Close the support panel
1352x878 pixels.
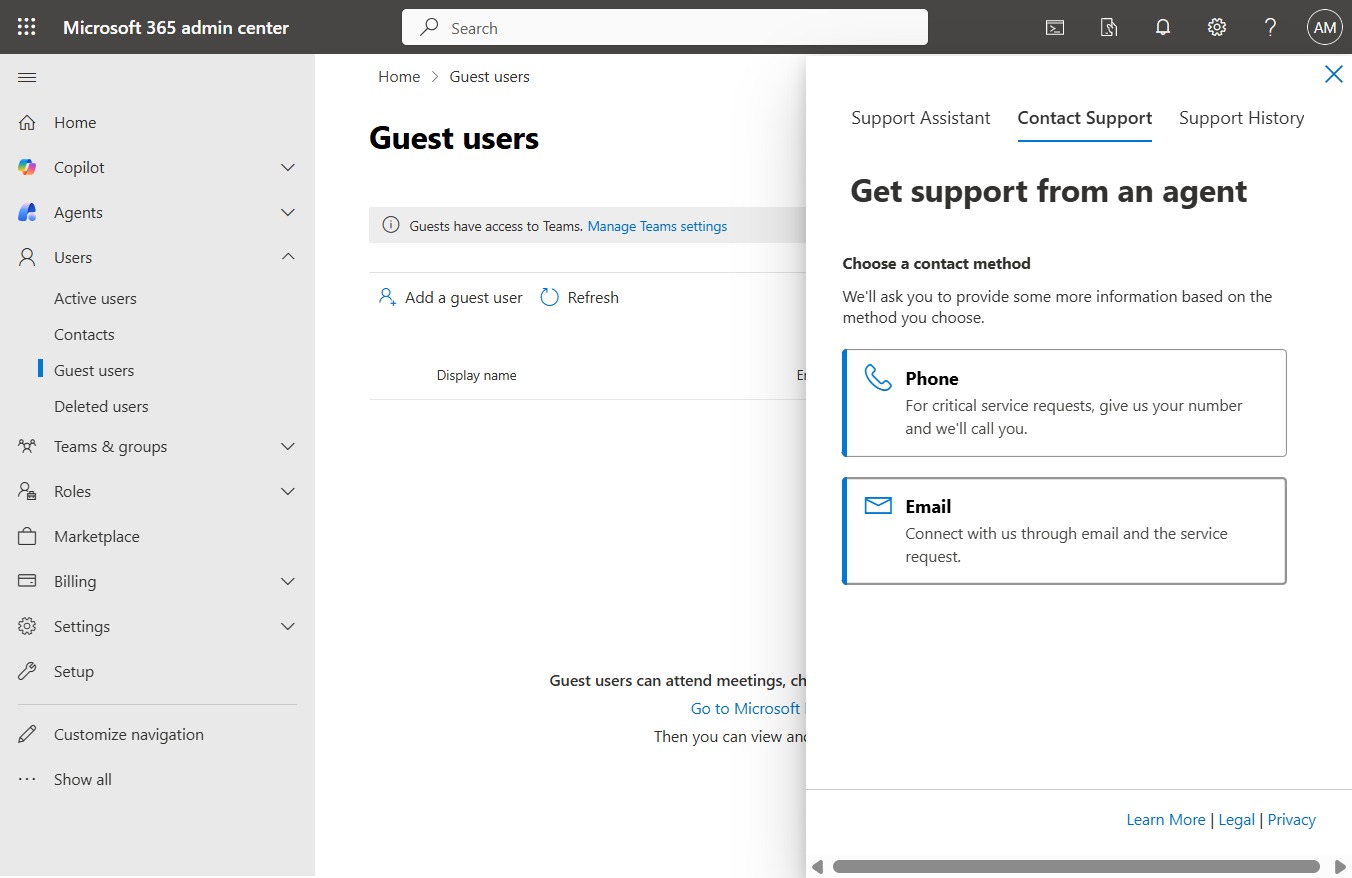pos(1333,74)
